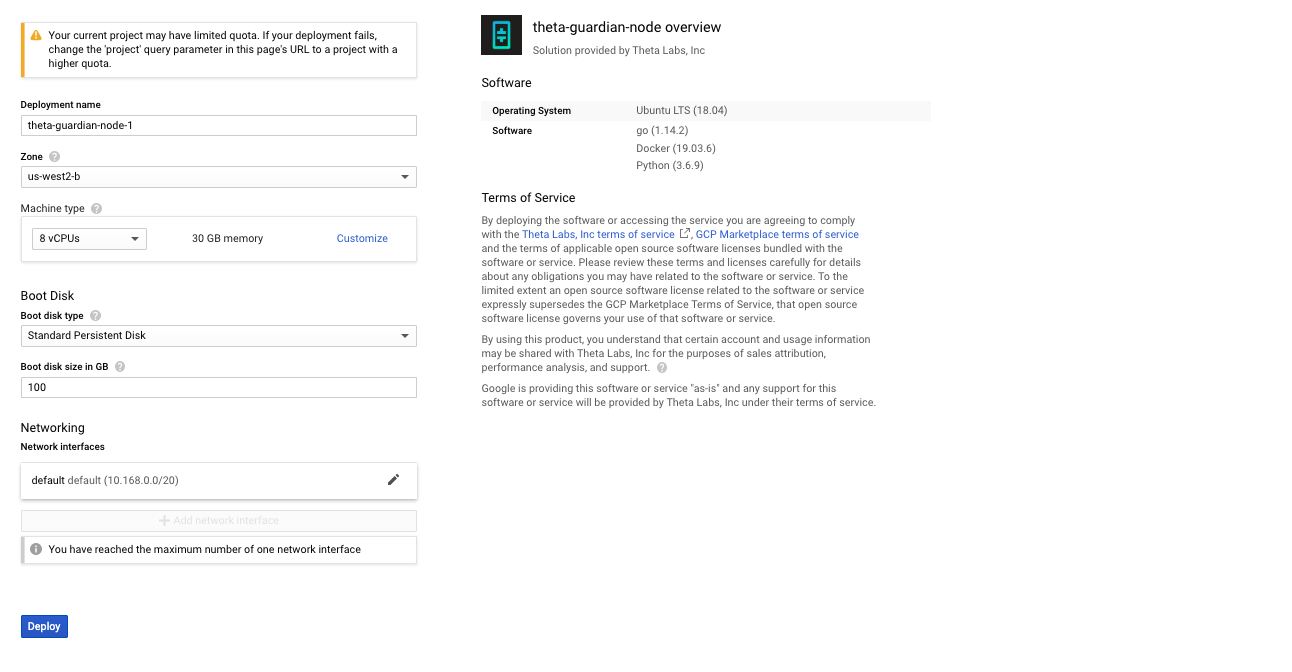Click the Deploy button

point(44,626)
